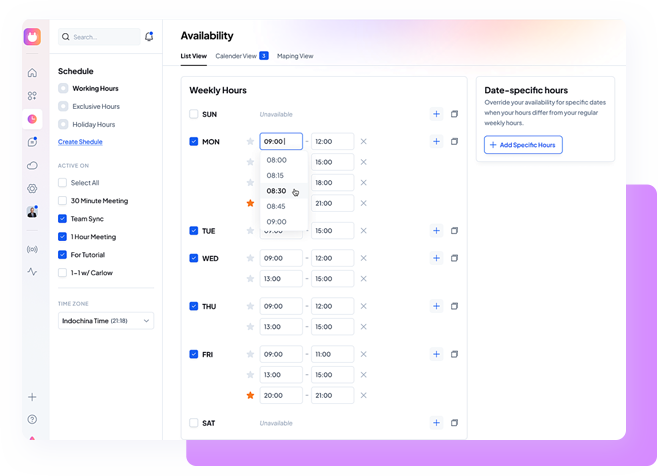Screen dimensions: 658x476
Task: Switch to Maping View tab
Action: click(x=295, y=56)
